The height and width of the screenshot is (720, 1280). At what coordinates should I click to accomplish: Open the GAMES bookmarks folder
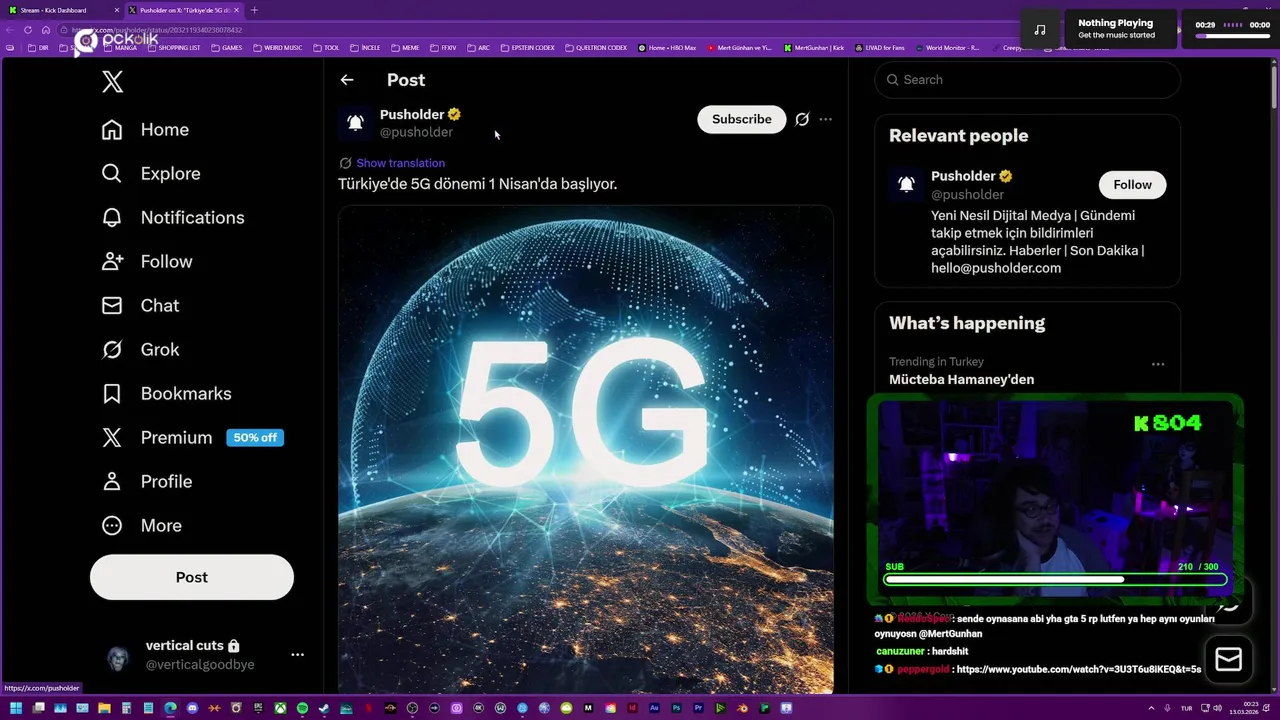coord(226,48)
